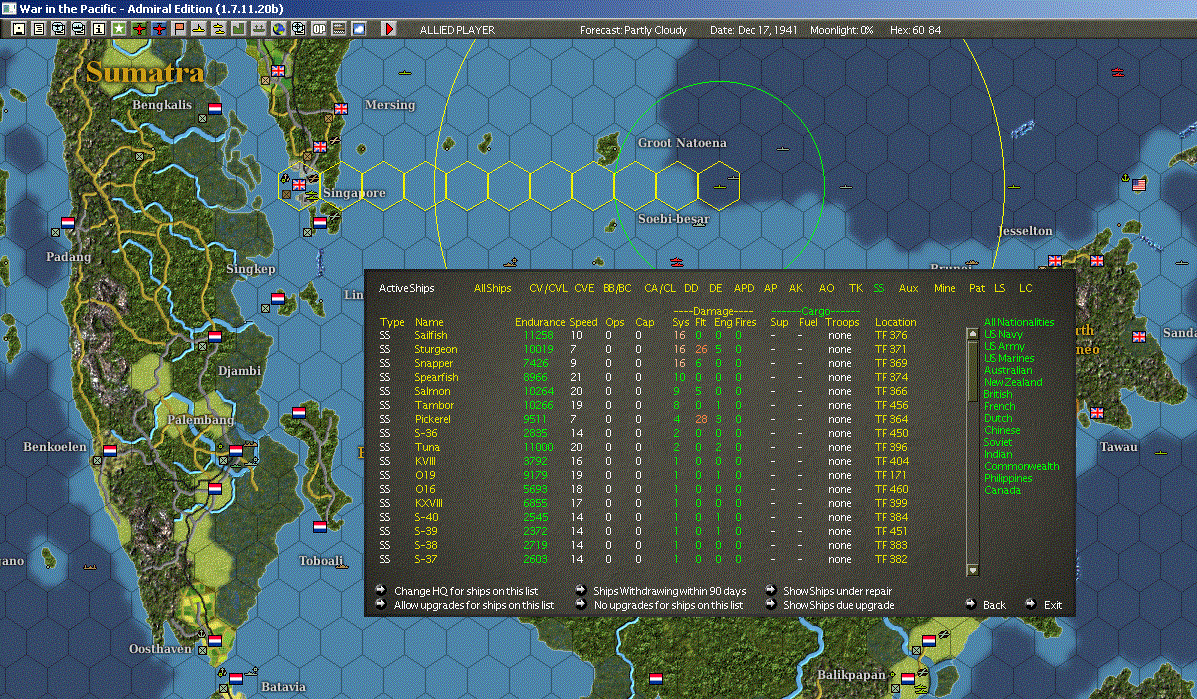
Task: Click the Singapore base hex on map
Action: (x=298, y=185)
